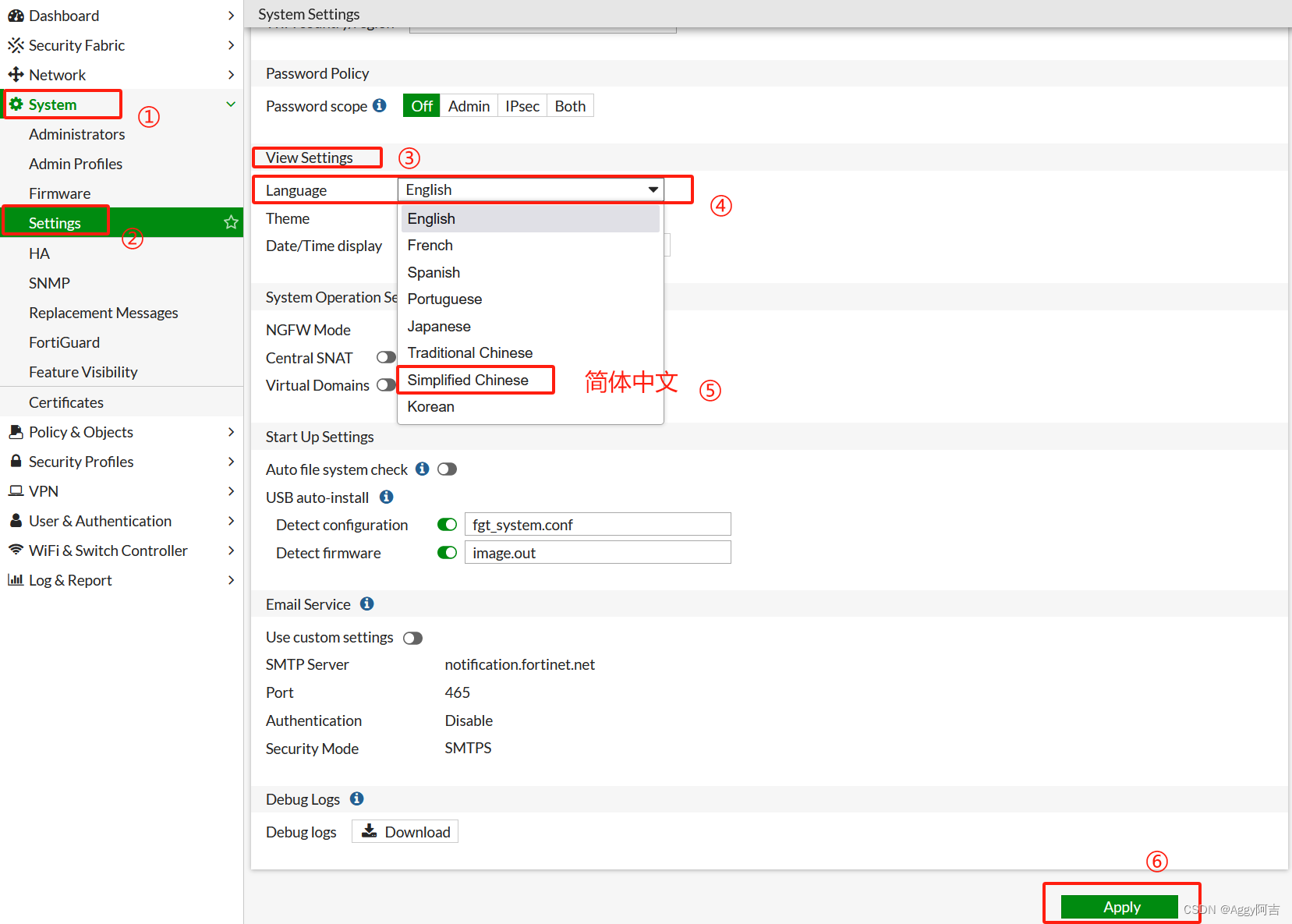Image resolution: width=1292 pixels, height=924 pixels.
Task: Click the Network arrows icon
Action: 16,75
